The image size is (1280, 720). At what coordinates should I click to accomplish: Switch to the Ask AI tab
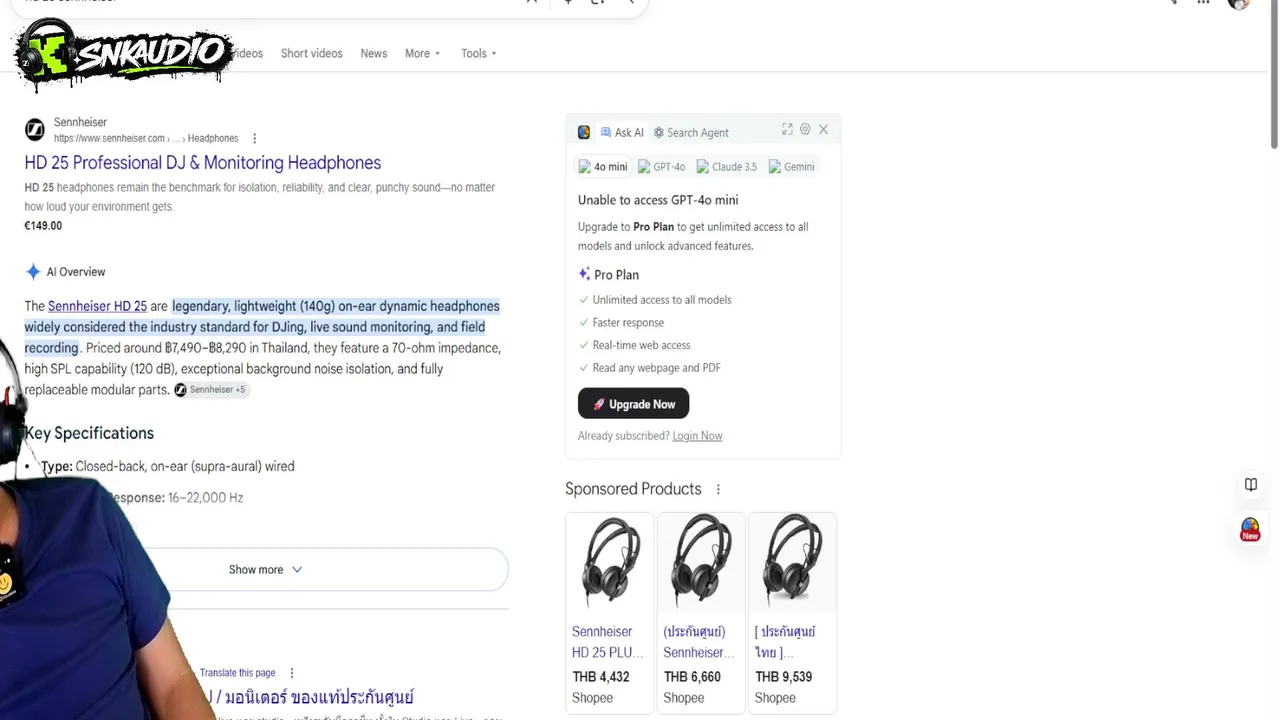click(622, 132)
